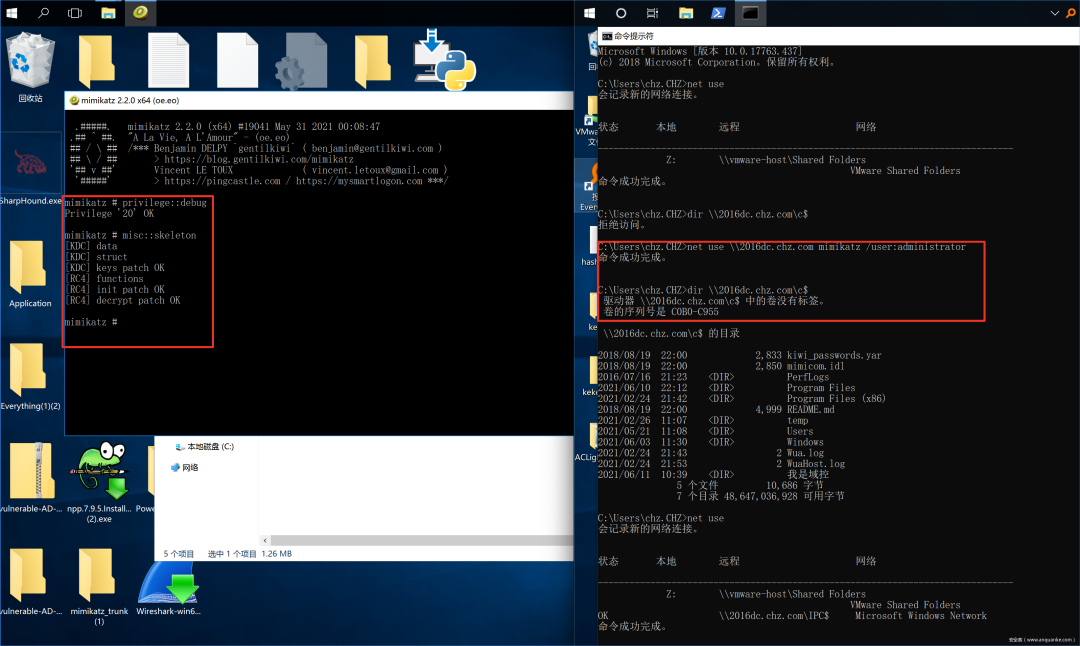Click the 'mimikatz # privilege::debug' line
The height and width of the screenshot is (646, 1080).
point(136,202)
